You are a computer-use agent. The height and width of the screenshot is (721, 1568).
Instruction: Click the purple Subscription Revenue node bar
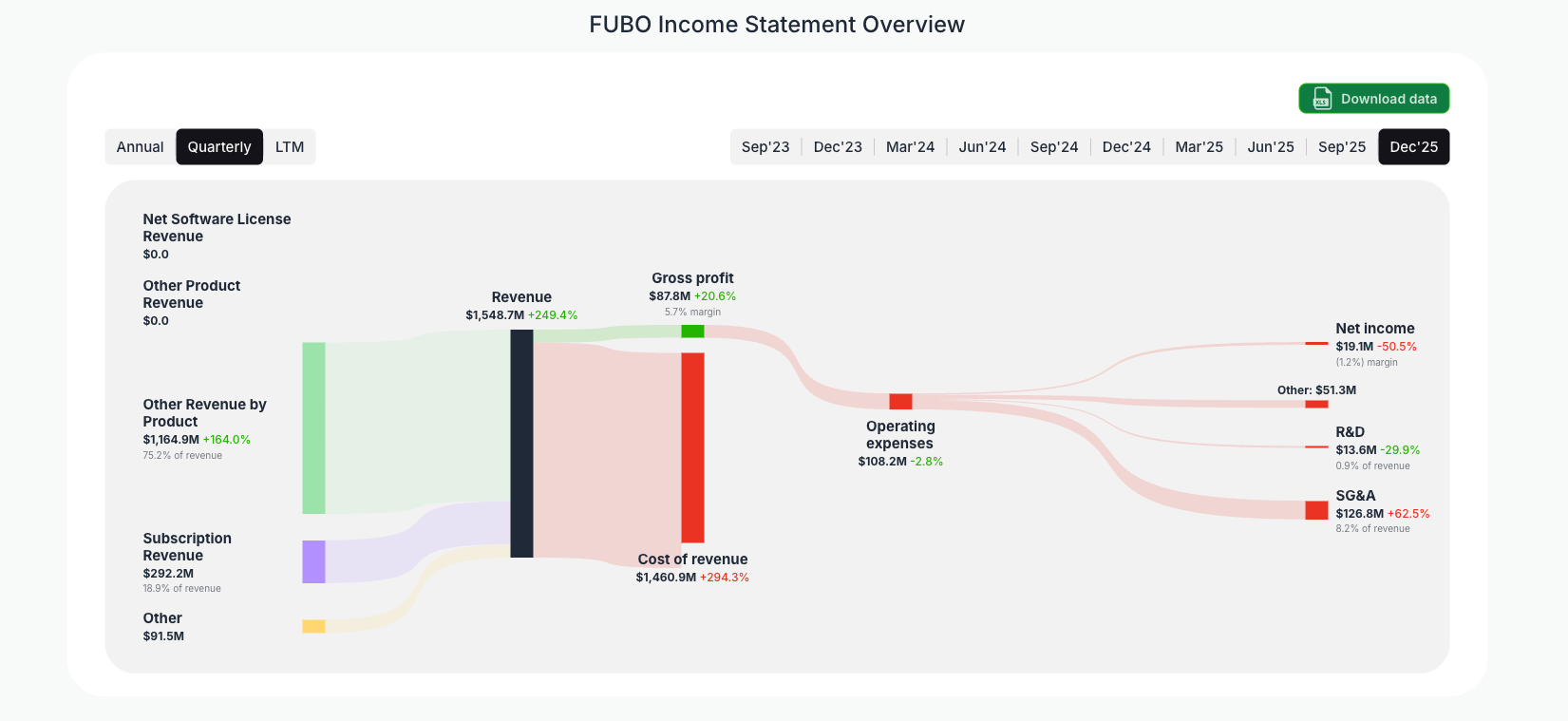click(313, 560)
